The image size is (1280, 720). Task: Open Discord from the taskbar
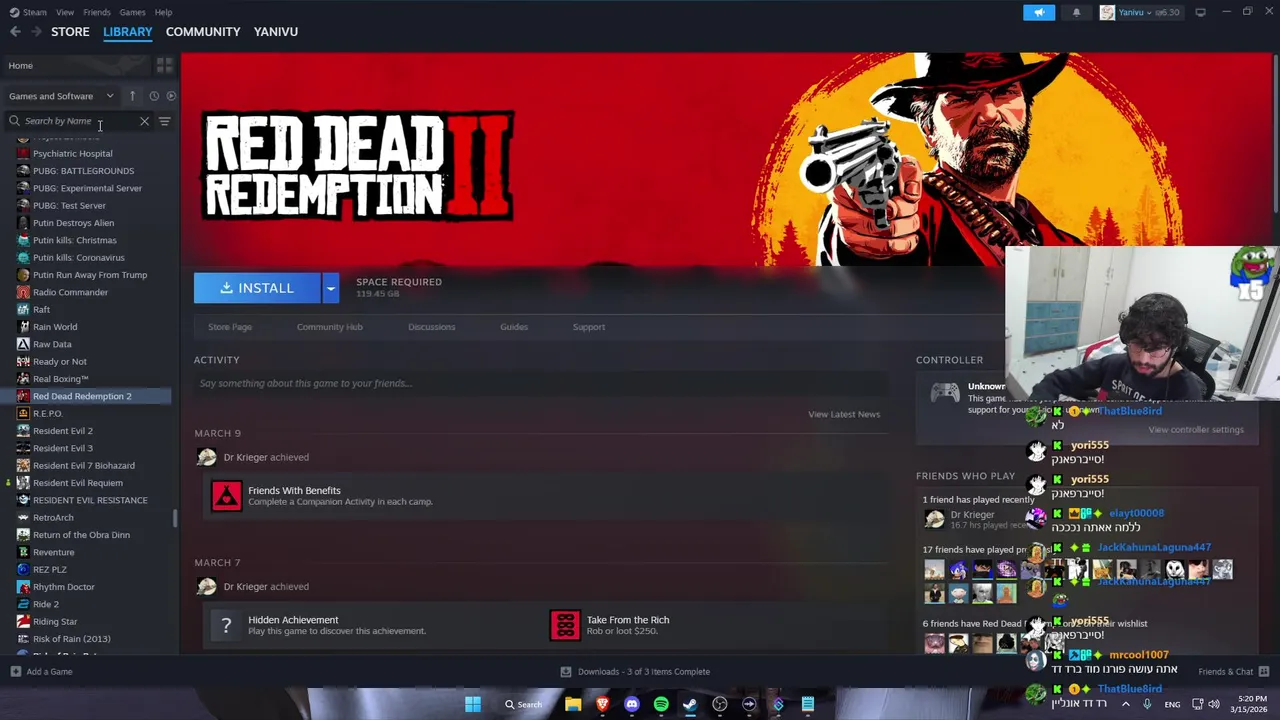[632, 704]
